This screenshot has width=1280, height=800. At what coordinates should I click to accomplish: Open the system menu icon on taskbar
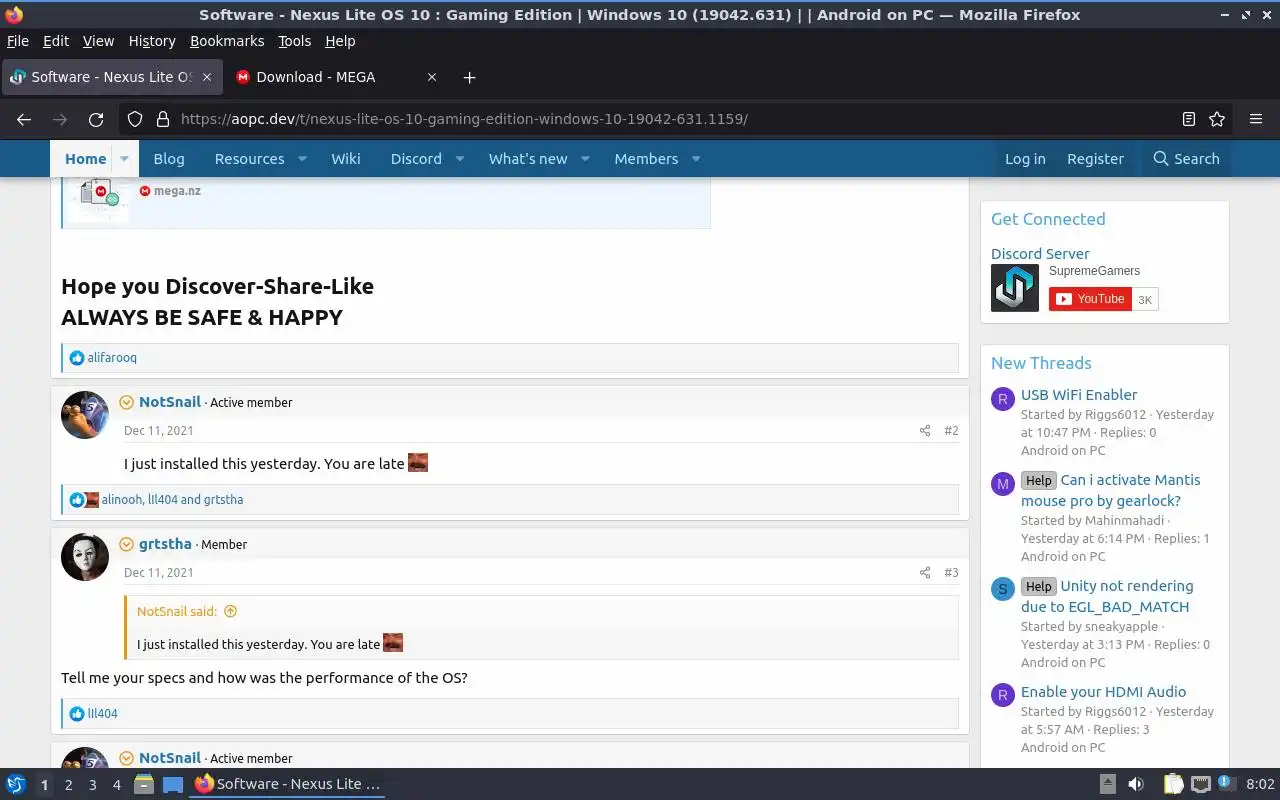point(16,784)
